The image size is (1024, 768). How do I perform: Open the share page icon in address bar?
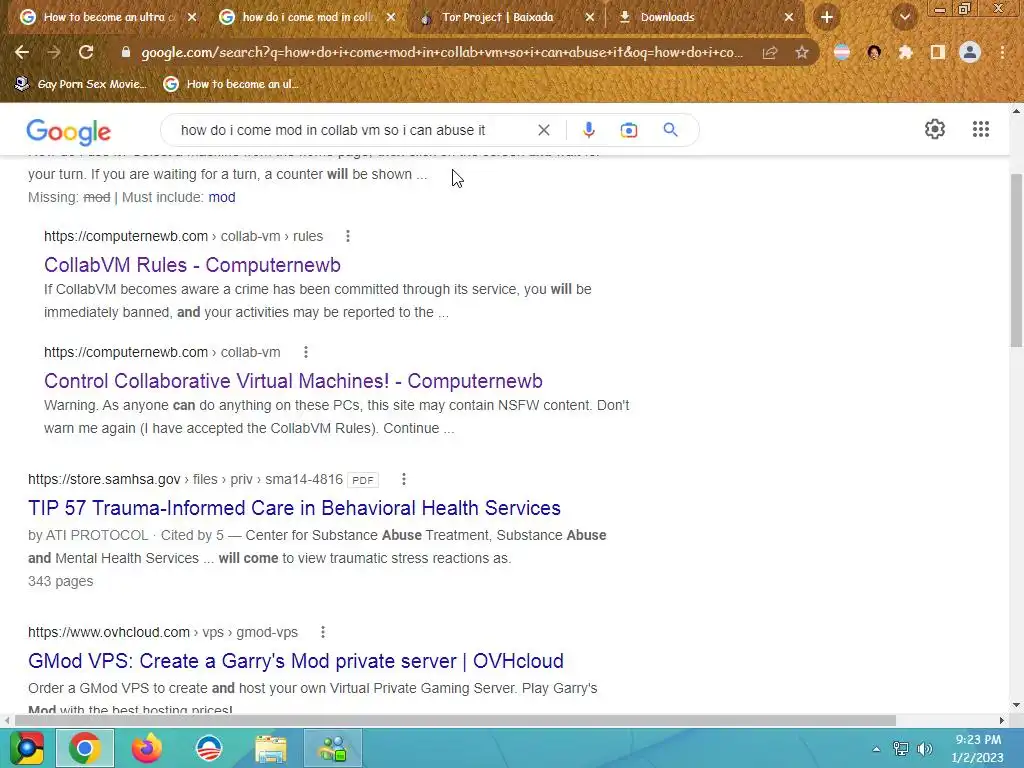[x=770, y=52]
